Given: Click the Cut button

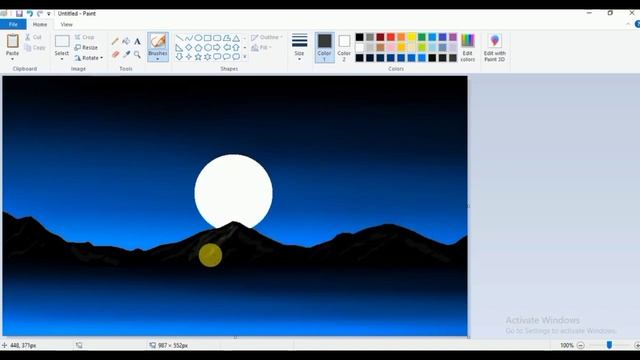Looking at the screenshot, I should pyautogui.click(x=33, y=37).
